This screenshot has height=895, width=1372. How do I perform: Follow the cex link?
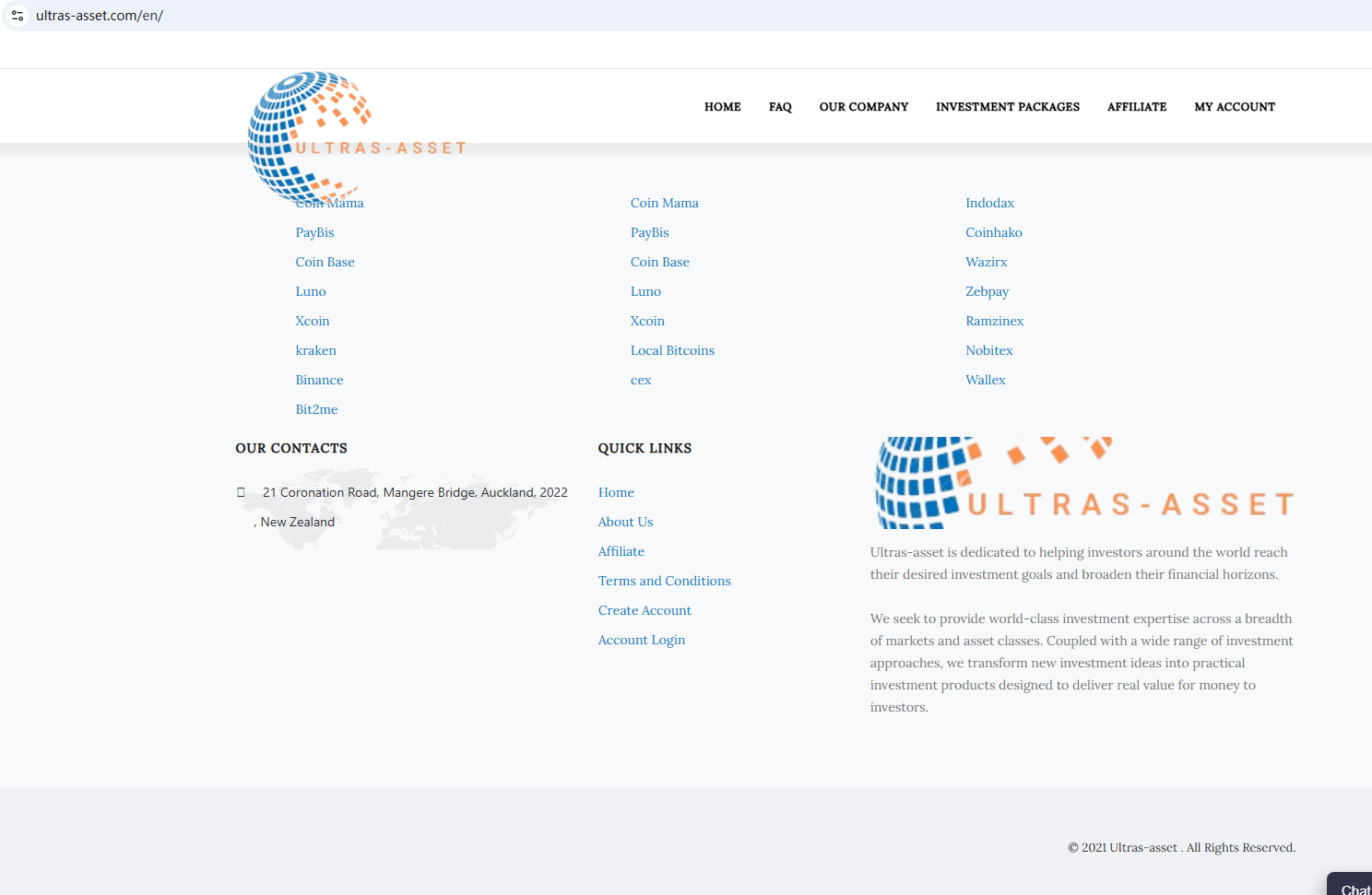point(641,380)
